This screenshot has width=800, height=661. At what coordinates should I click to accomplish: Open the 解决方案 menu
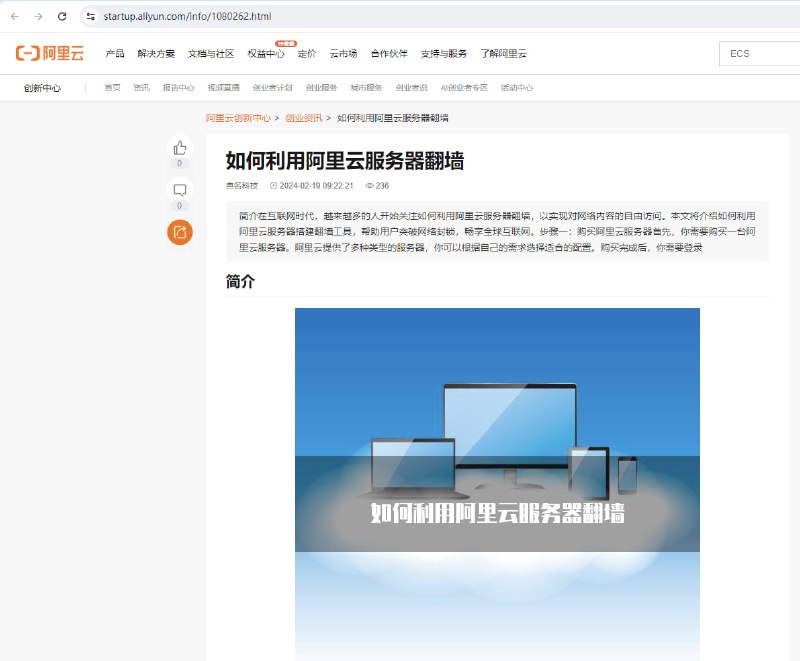pyautogui.click(x=156, y=54)
